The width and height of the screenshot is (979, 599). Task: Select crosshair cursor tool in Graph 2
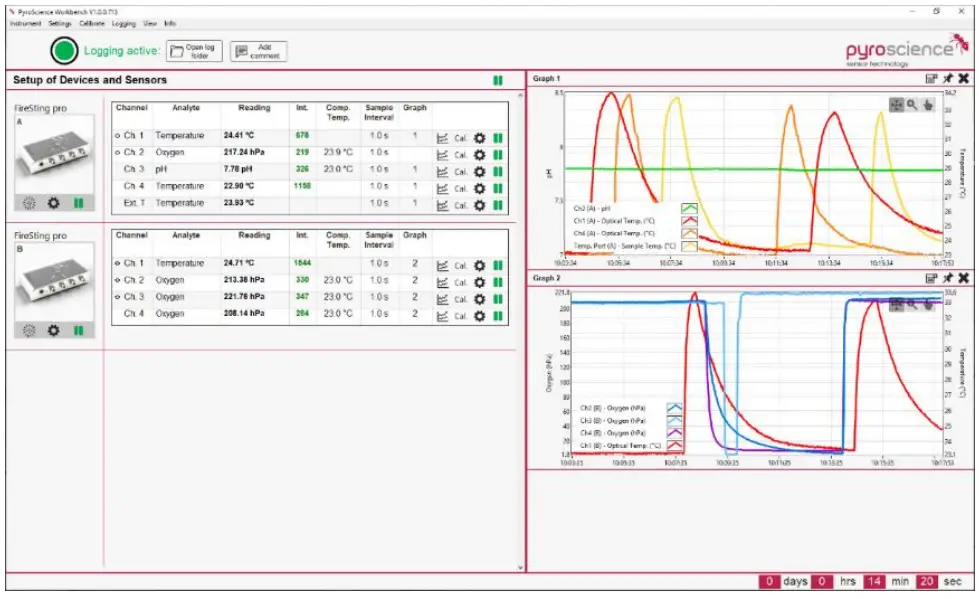(x=897, y=303)
